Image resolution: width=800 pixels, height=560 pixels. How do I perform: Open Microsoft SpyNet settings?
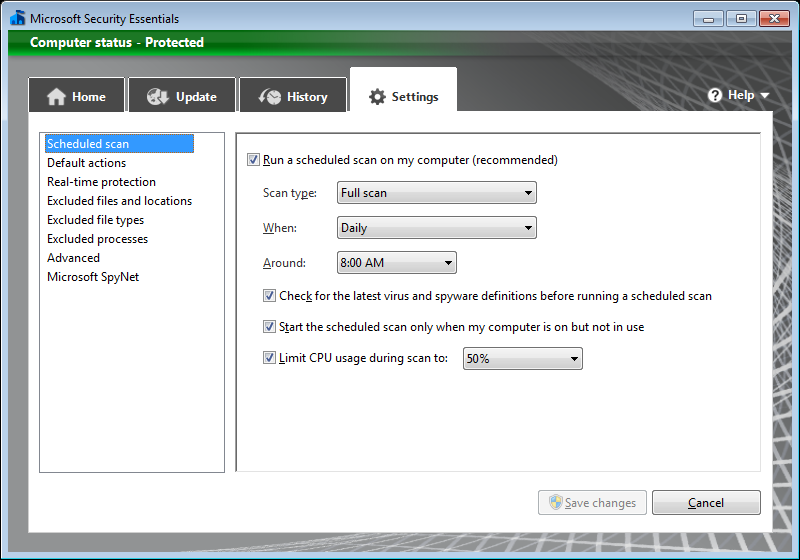pos(93,277)
